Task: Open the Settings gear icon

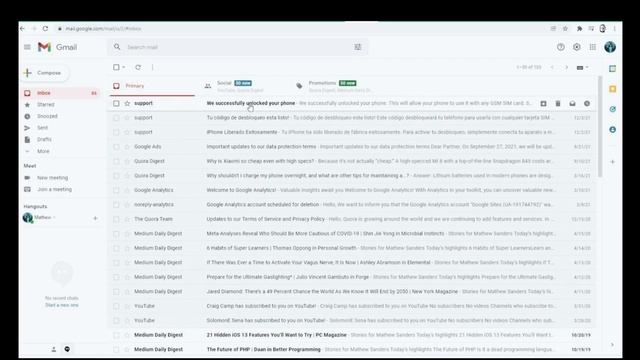Action: pos(577,47)
